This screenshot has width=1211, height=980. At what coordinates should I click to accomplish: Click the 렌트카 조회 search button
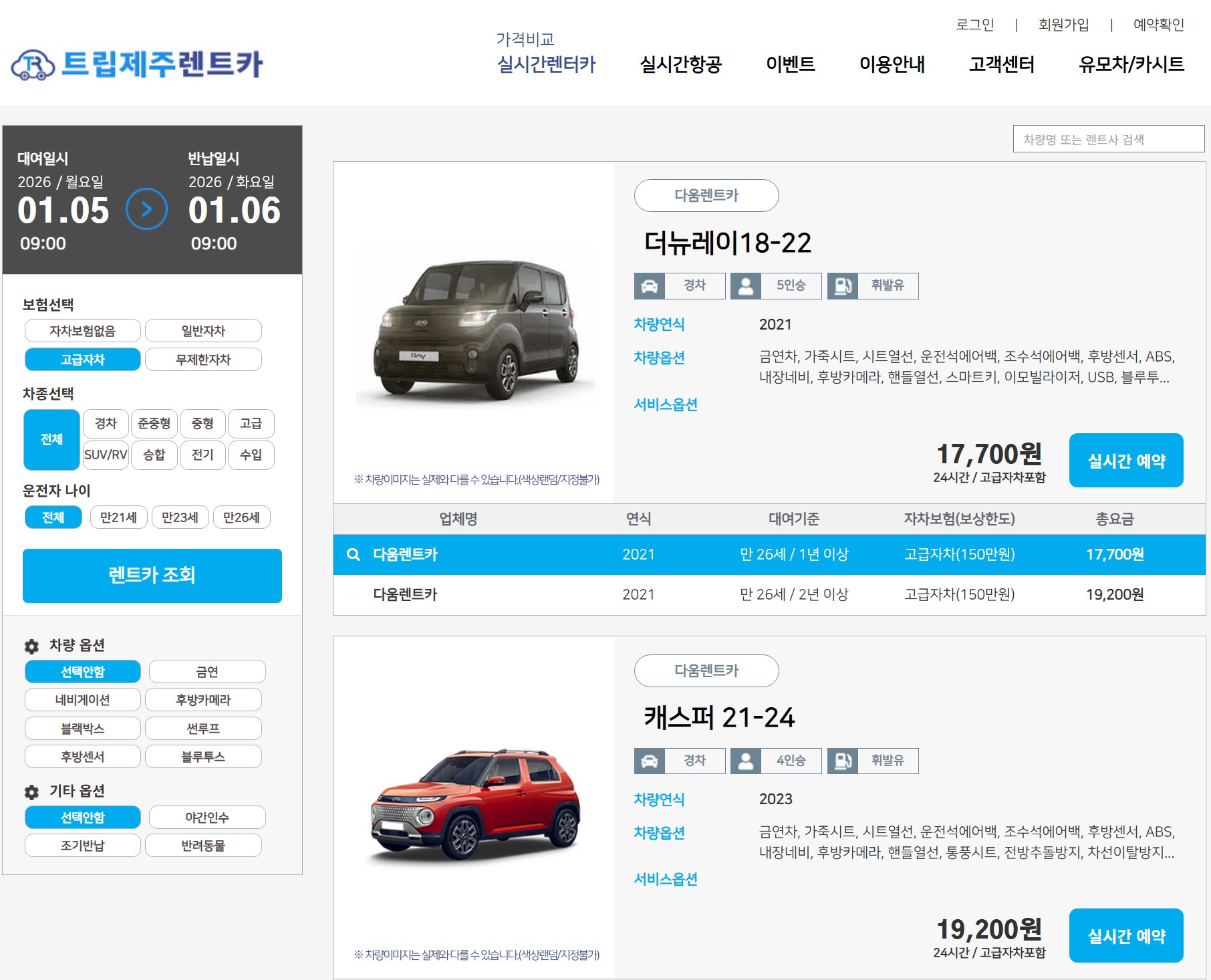tap(152, 576)
